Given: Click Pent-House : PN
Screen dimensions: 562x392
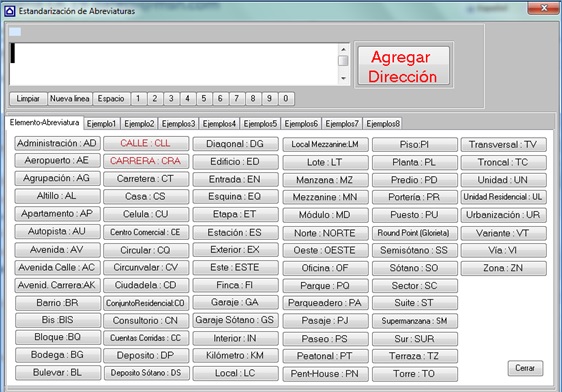Looking at the screenshot, I should [325, 374].
